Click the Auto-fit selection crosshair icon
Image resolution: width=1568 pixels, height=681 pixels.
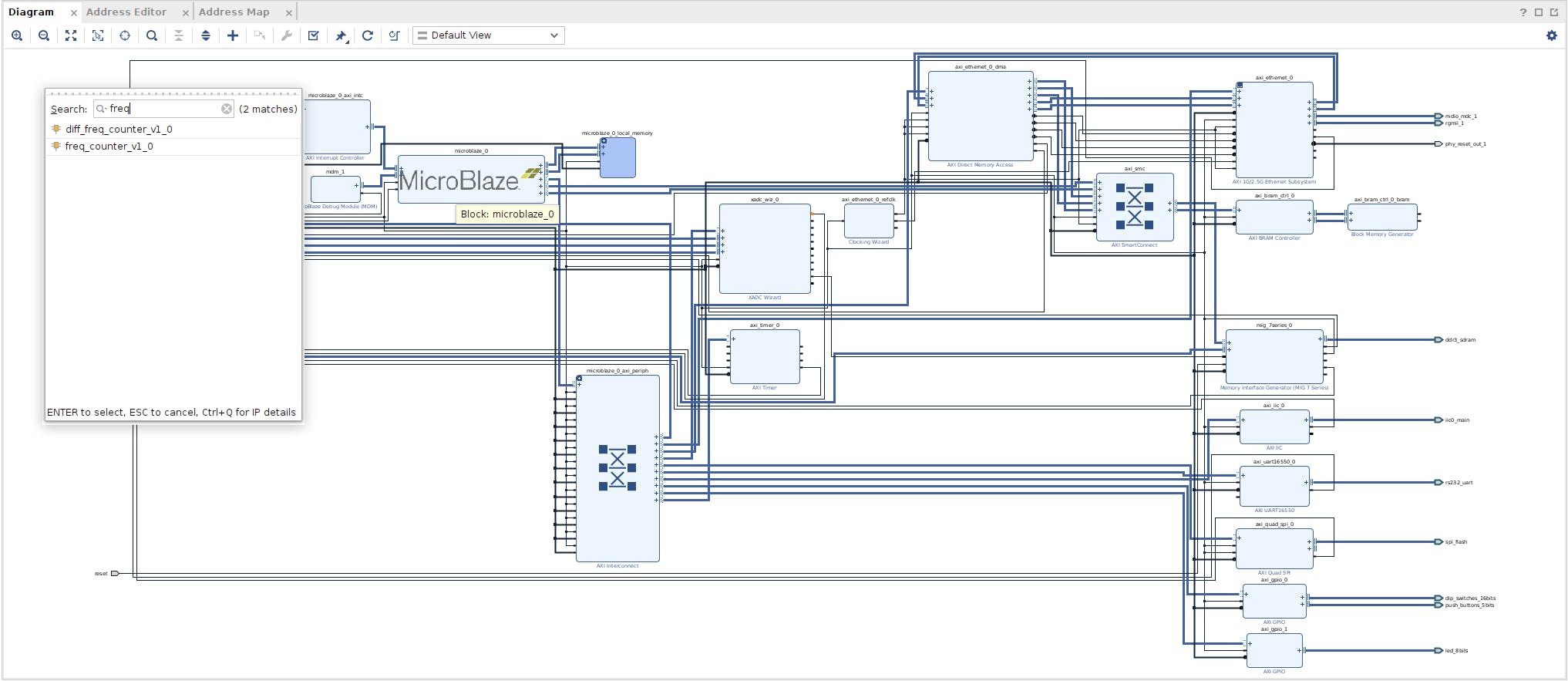coord(125,35)
